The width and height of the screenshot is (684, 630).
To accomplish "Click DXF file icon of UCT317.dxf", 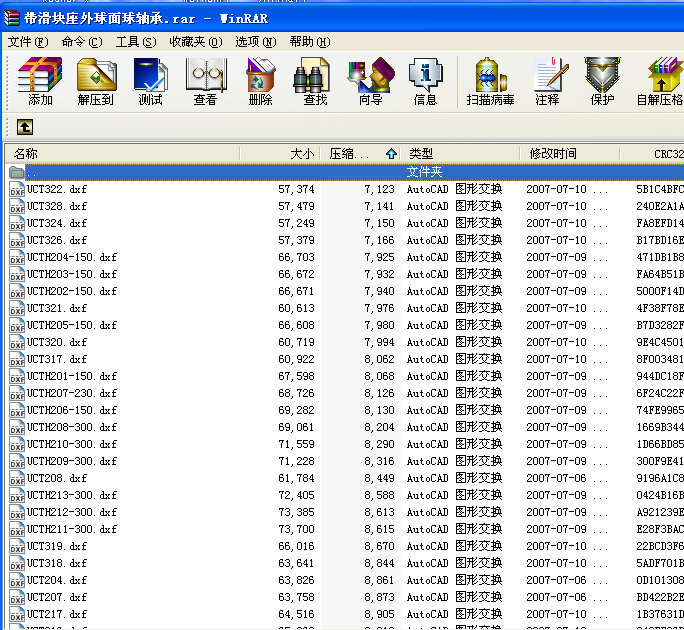I will 17,360.
